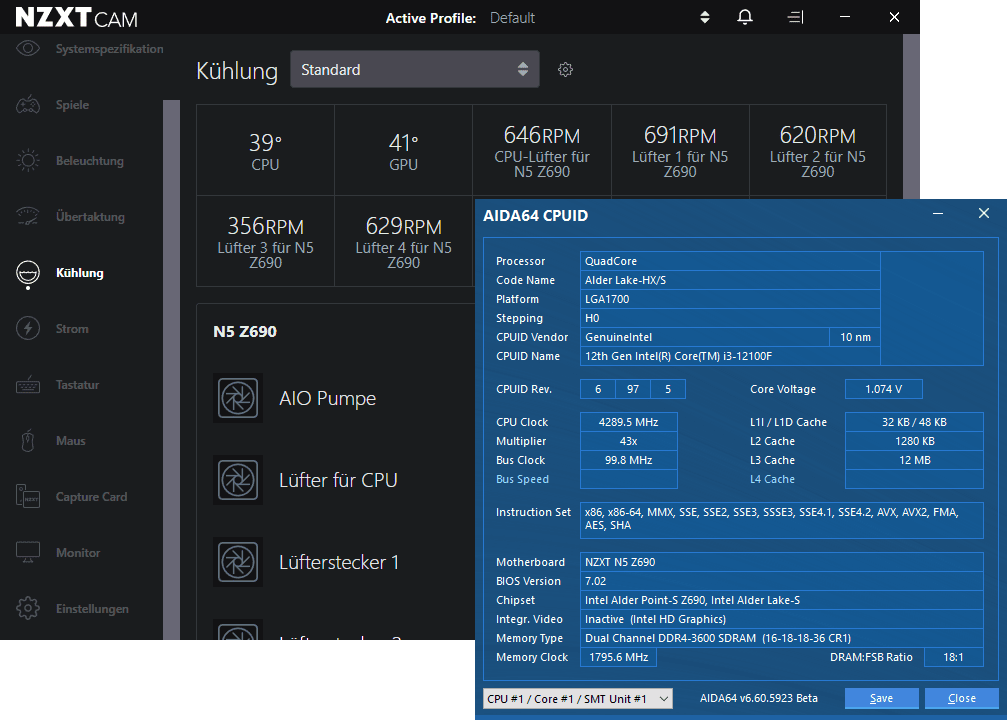Screen dimensions: 1007x720
Task: Click the Lüfterstecker 1 fan icon
Action: 238,562
